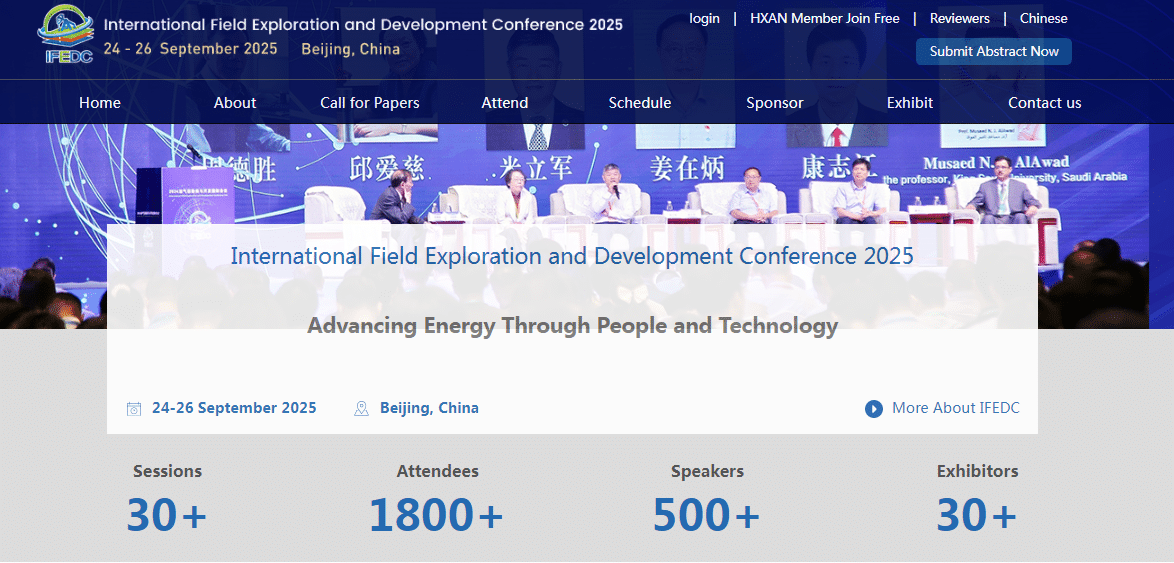The height and width of the screenshot is (563, 1174).
Task: Click the card location text Beijing, China
Action: click(x=430, y=408)
